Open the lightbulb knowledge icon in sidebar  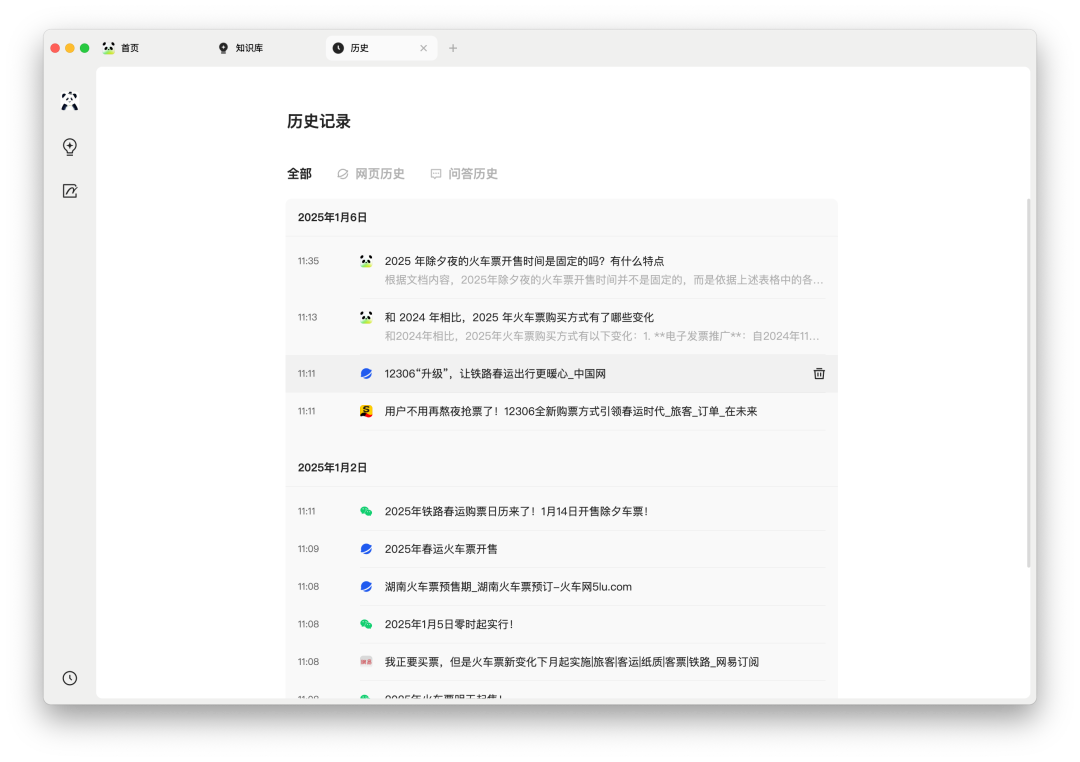(70, 147)
